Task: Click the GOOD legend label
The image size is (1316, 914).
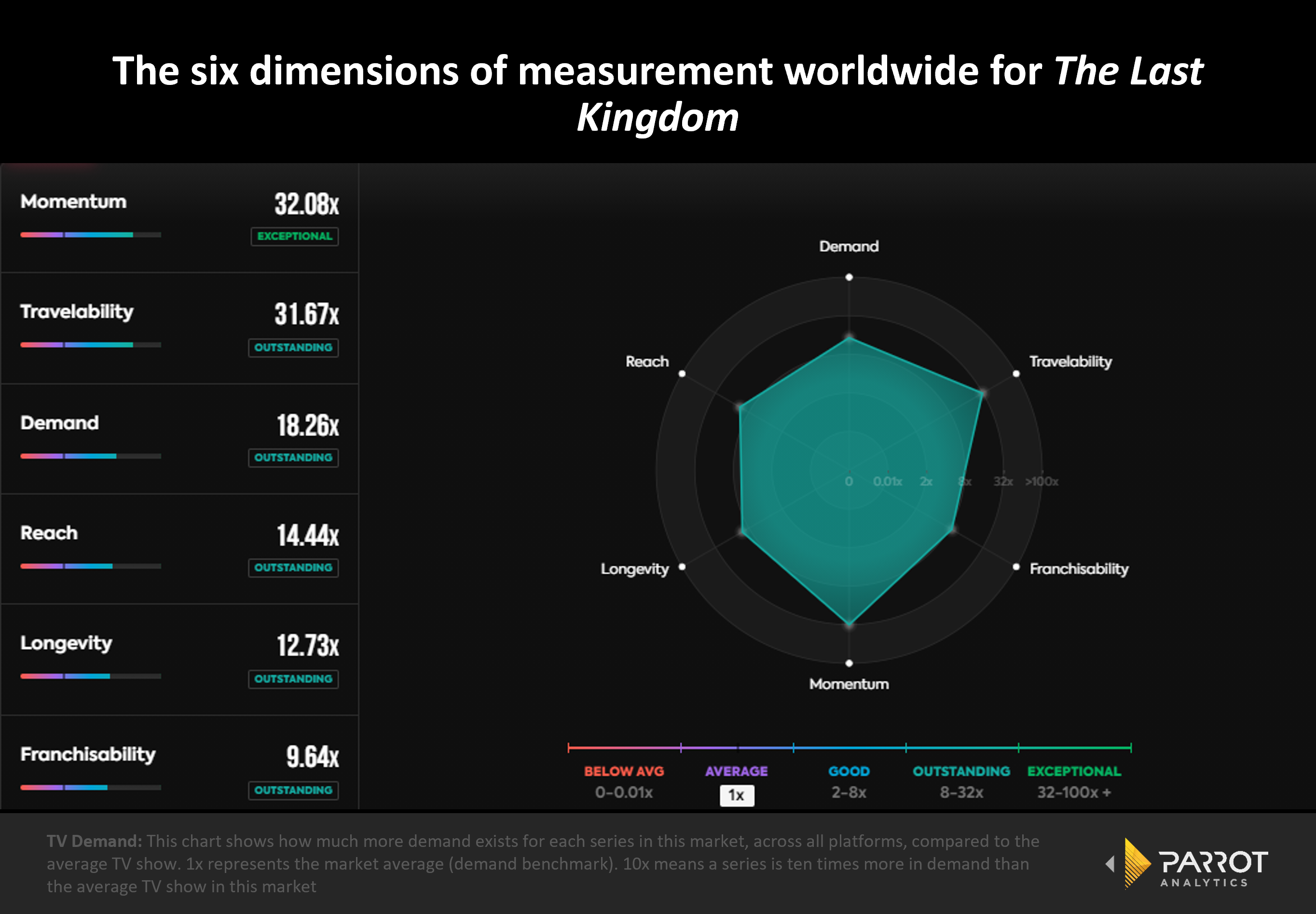Action: (849, 772)
